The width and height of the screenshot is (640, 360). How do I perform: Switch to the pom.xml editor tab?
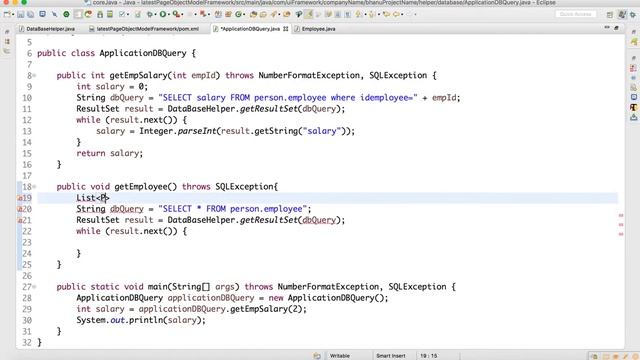[x=144, y=29]
